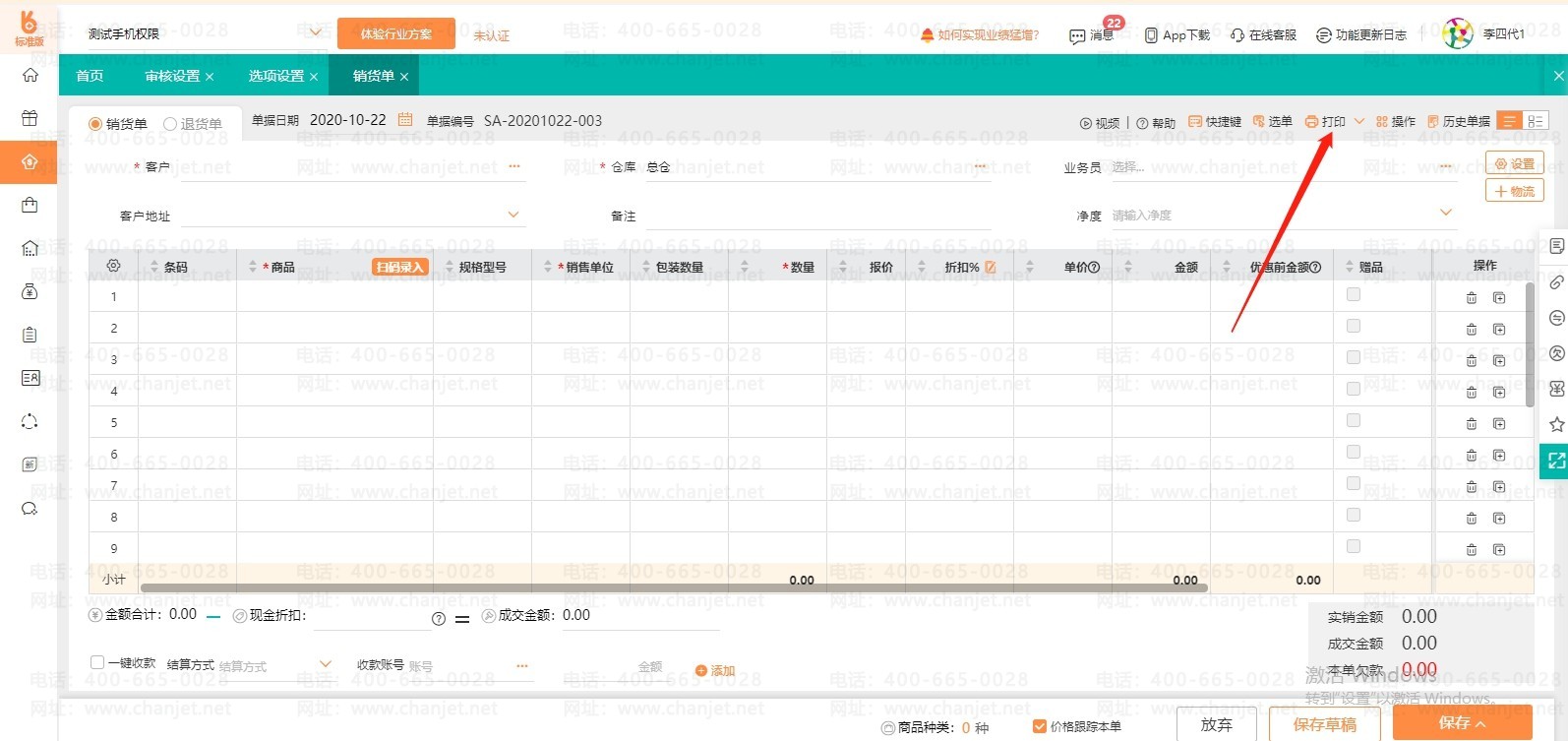Screen dimensions: 1568x741
Task: Click the print icon in toolbar
Action: (1311, 122)
